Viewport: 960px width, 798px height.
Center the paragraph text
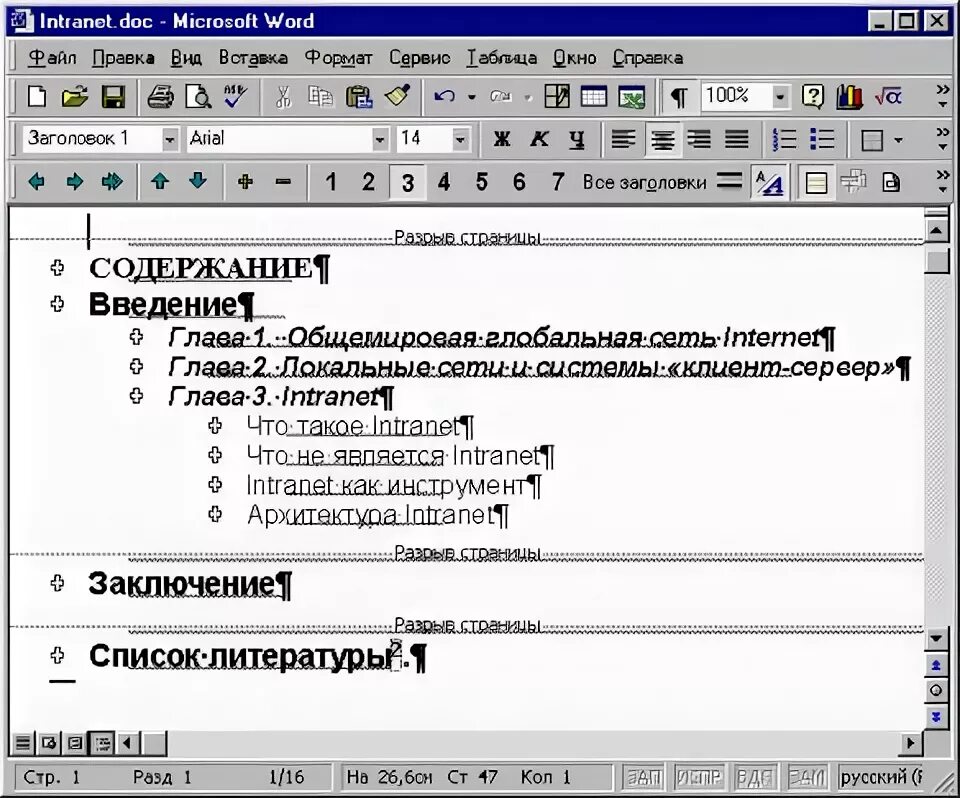coord(662,140)
